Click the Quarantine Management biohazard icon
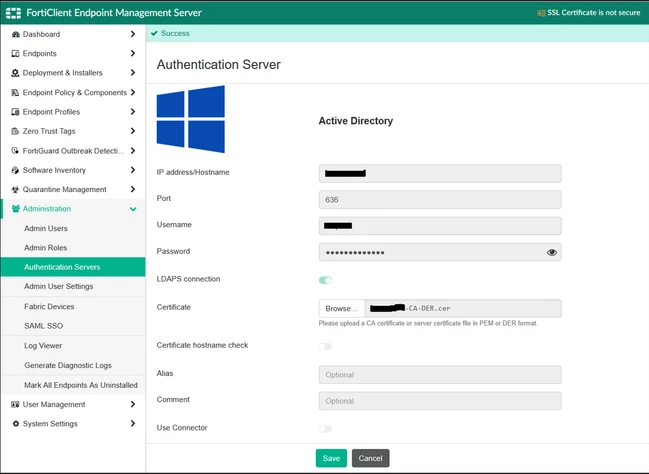649x474 pixels. (15, 189)
